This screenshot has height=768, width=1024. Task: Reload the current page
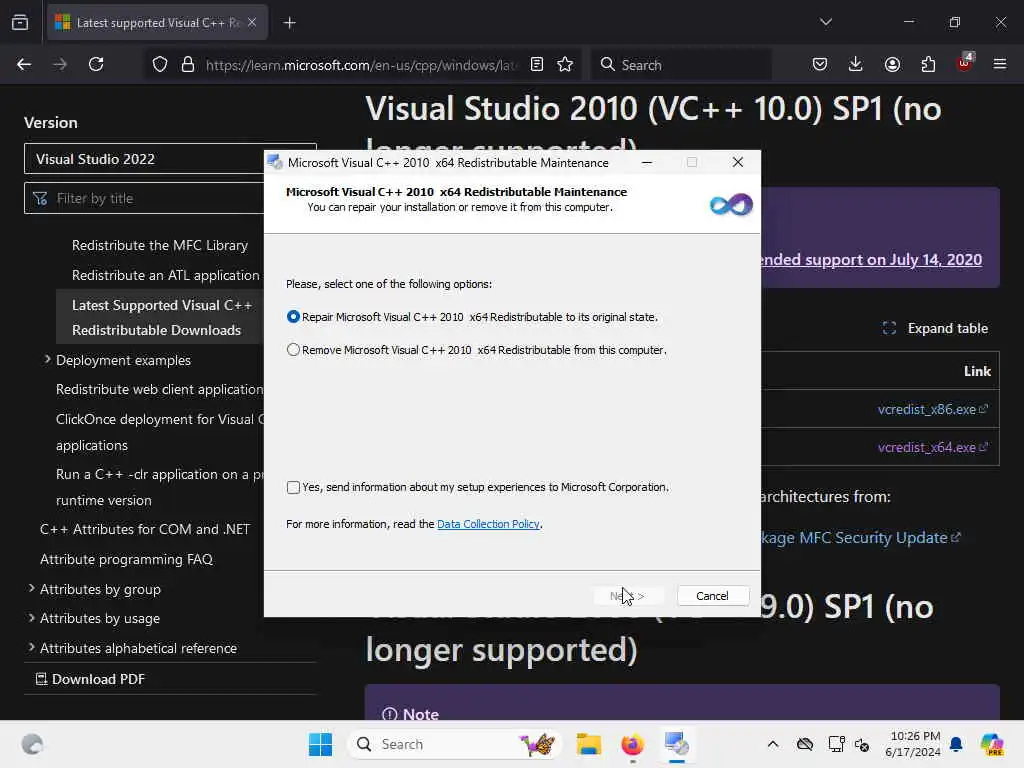96,64
